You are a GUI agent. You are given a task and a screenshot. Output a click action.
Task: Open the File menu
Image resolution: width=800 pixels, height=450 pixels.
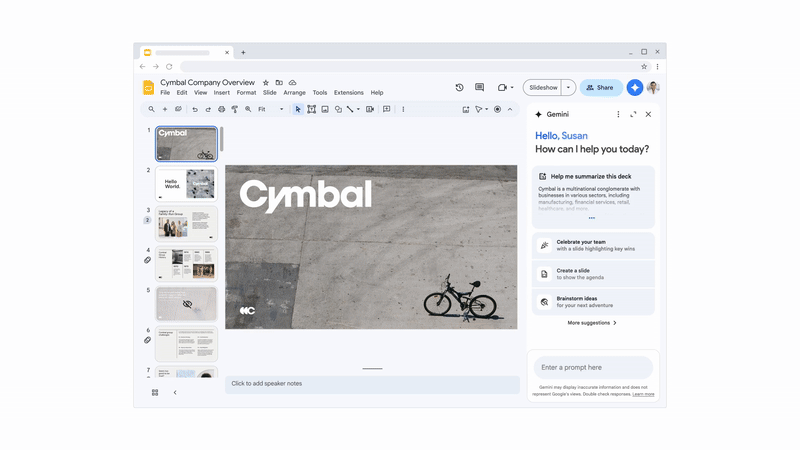pyautogui.click(x=165, y=93)
